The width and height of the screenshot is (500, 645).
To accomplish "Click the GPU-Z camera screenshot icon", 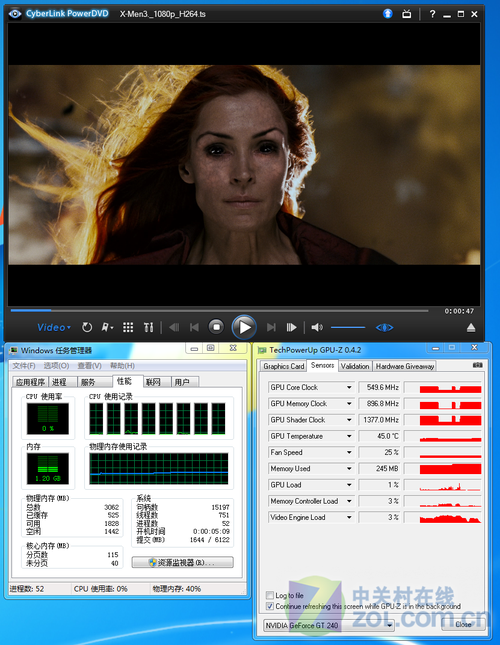I will [x=477, y=365].
